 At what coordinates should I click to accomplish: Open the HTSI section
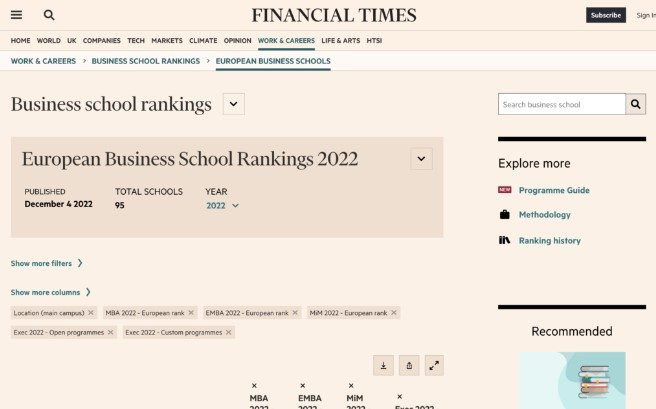tap(374, 41)
